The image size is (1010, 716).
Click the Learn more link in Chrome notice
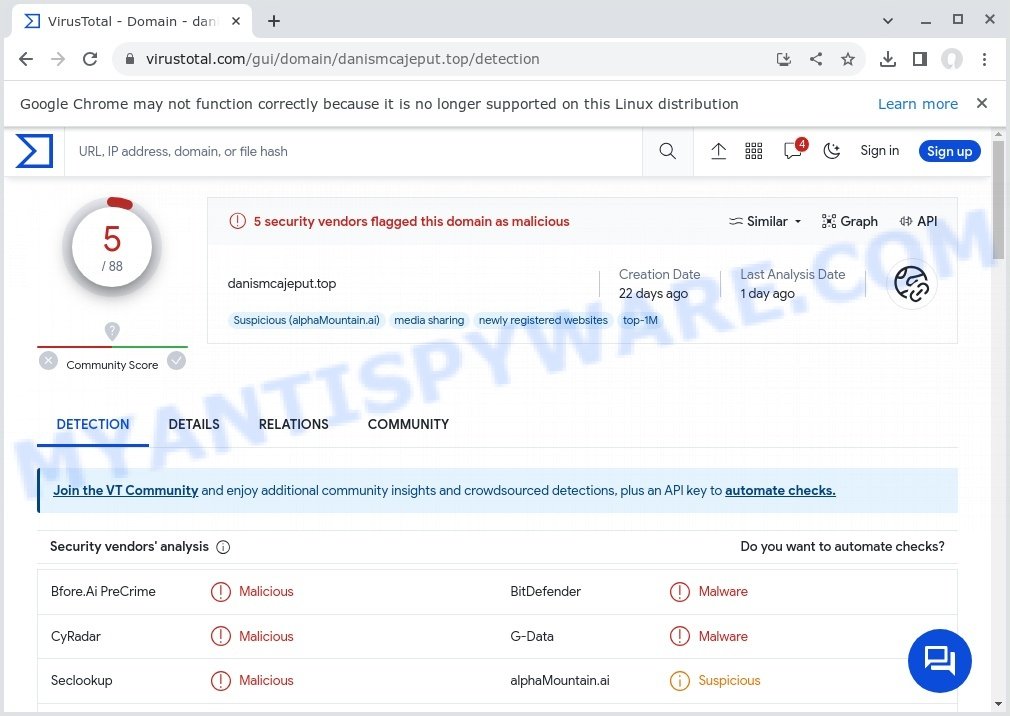(x=918, y=104)
